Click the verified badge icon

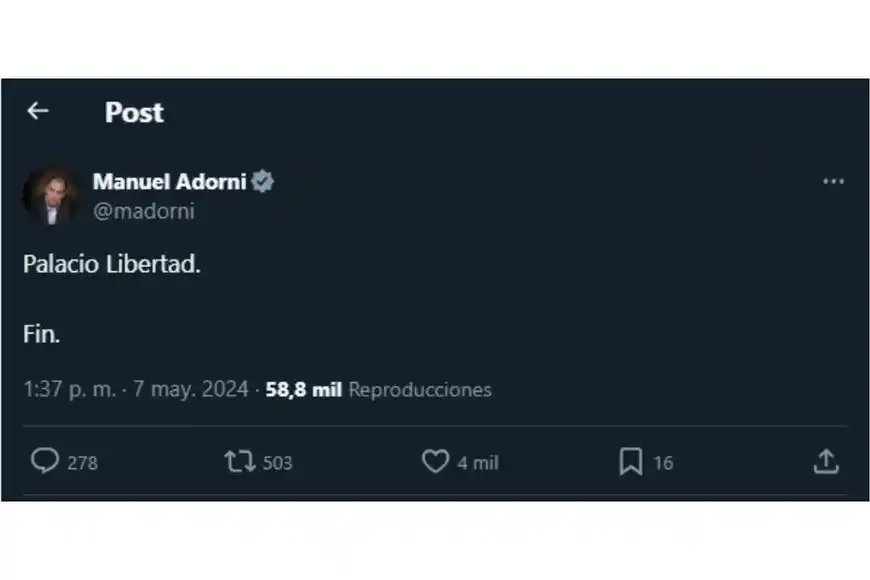coord(263,182)
